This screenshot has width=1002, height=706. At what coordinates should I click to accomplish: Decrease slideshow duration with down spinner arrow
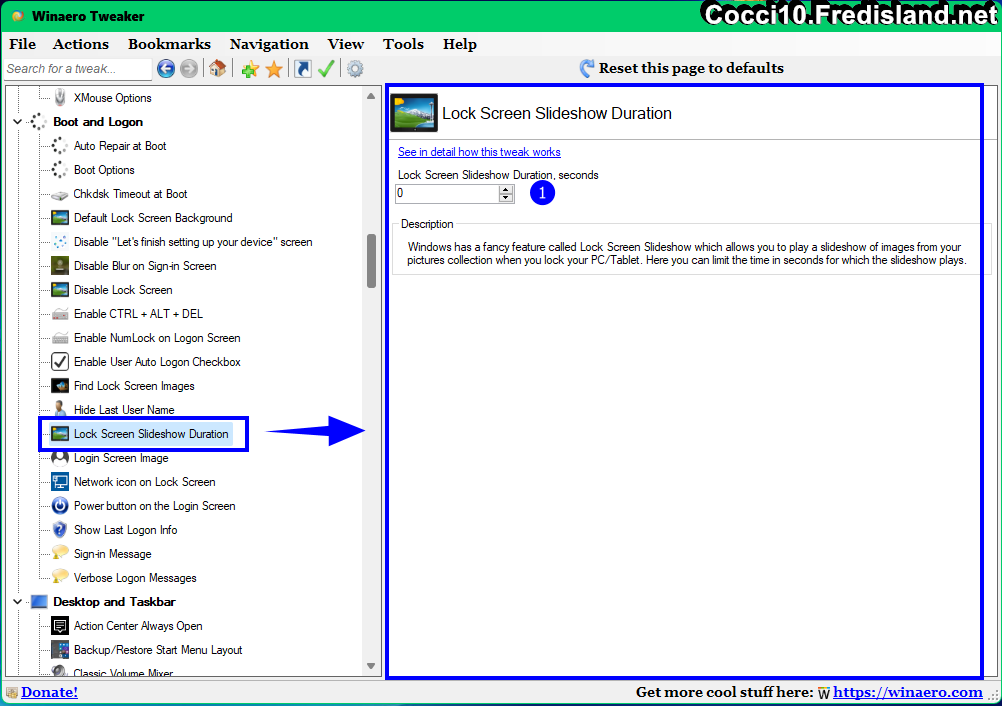click(506, 197)
